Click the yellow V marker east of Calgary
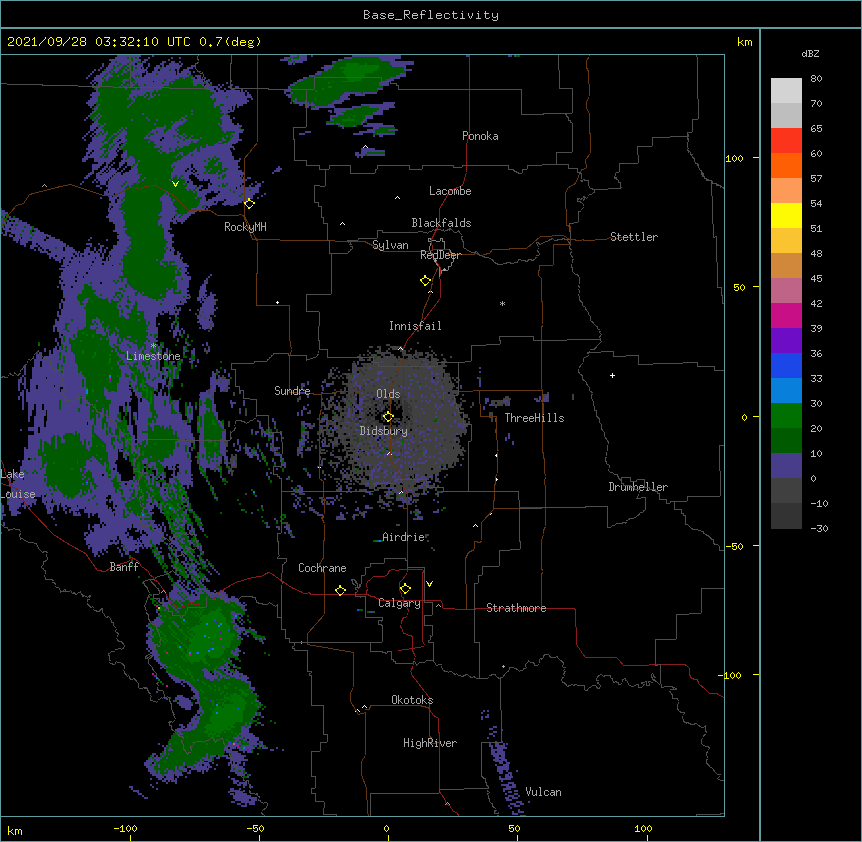The width and height of the screenshot is (862, 842). pyautogui.click(x=429, y=584)
